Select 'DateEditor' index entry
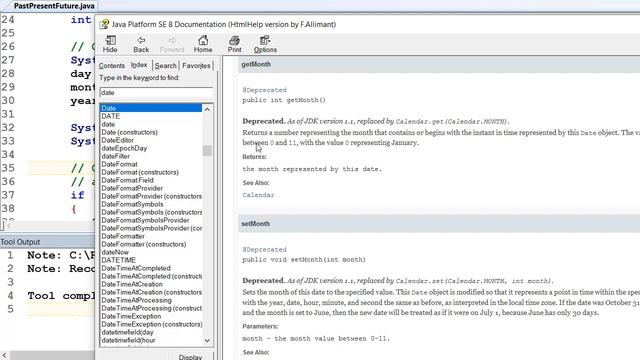This screenshot has height=360, width=640. [x=118, y=140]
